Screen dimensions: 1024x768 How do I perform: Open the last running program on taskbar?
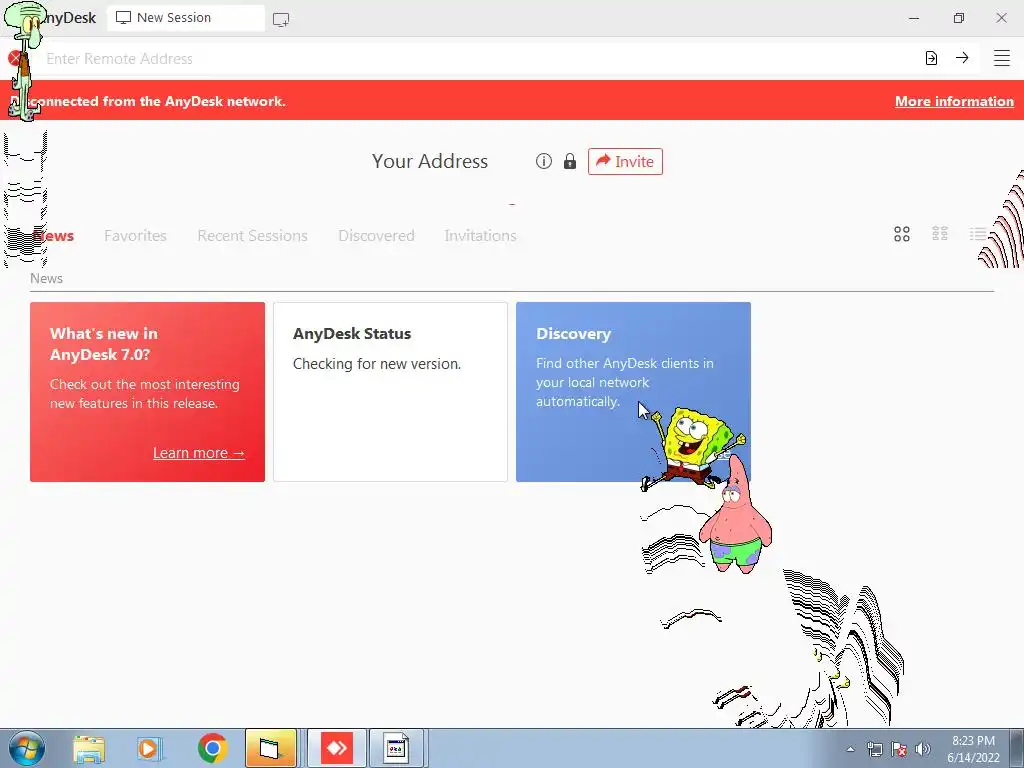(x=396, y=748)
